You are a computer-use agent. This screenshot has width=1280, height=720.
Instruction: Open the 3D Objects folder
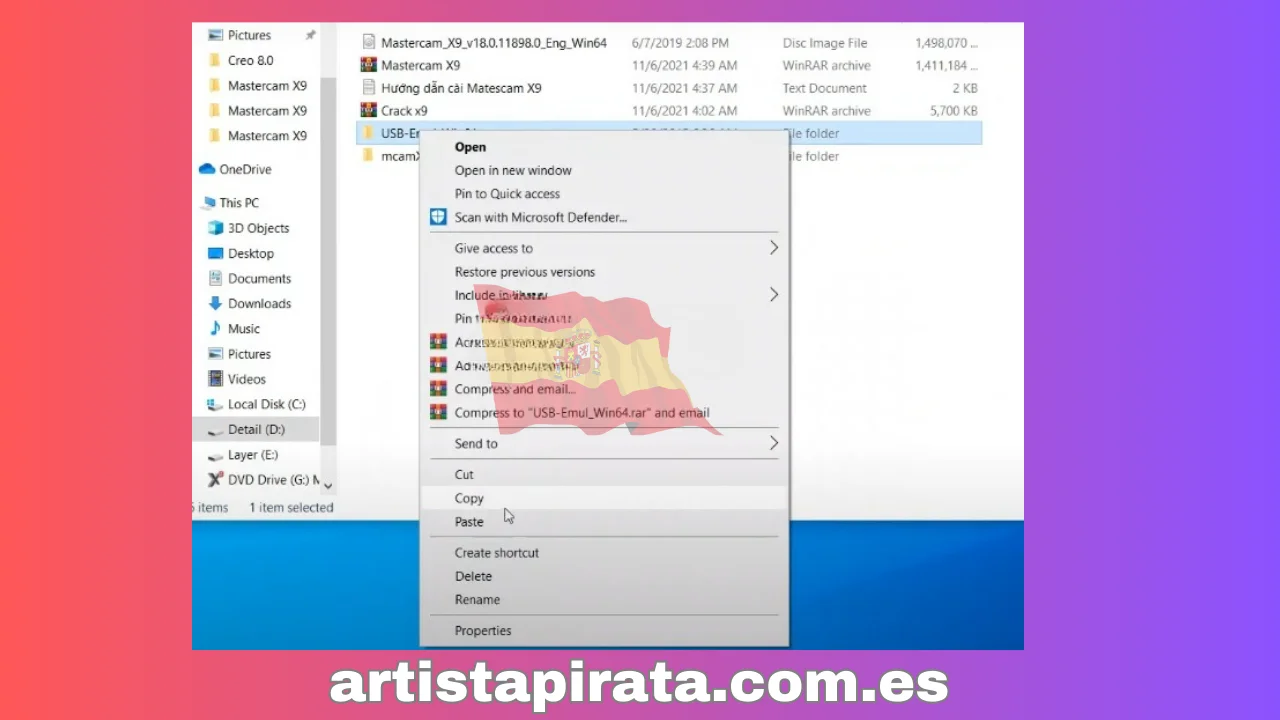coord(249,228)
